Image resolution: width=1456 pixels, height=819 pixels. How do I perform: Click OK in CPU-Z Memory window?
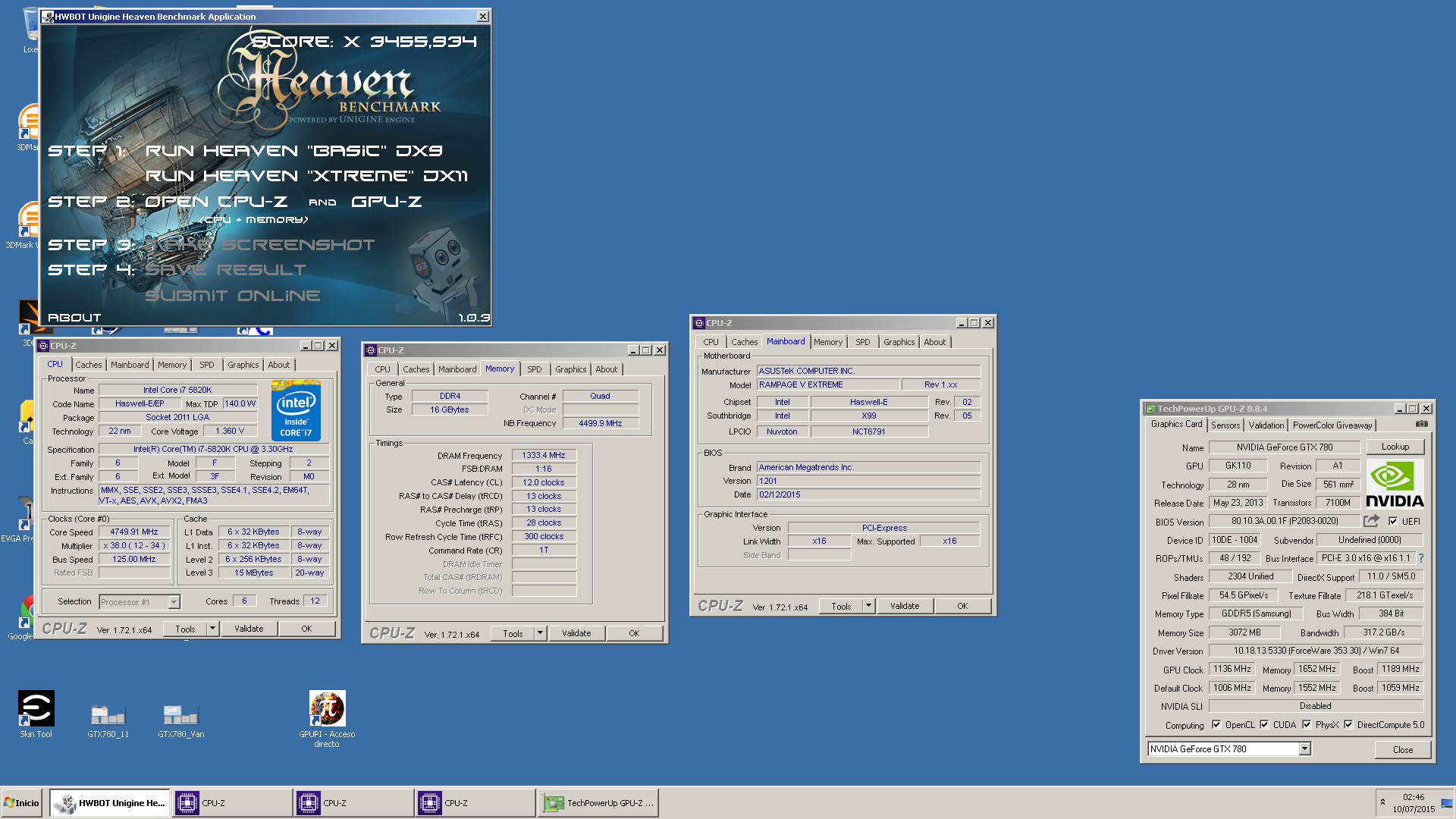point(634,633)
